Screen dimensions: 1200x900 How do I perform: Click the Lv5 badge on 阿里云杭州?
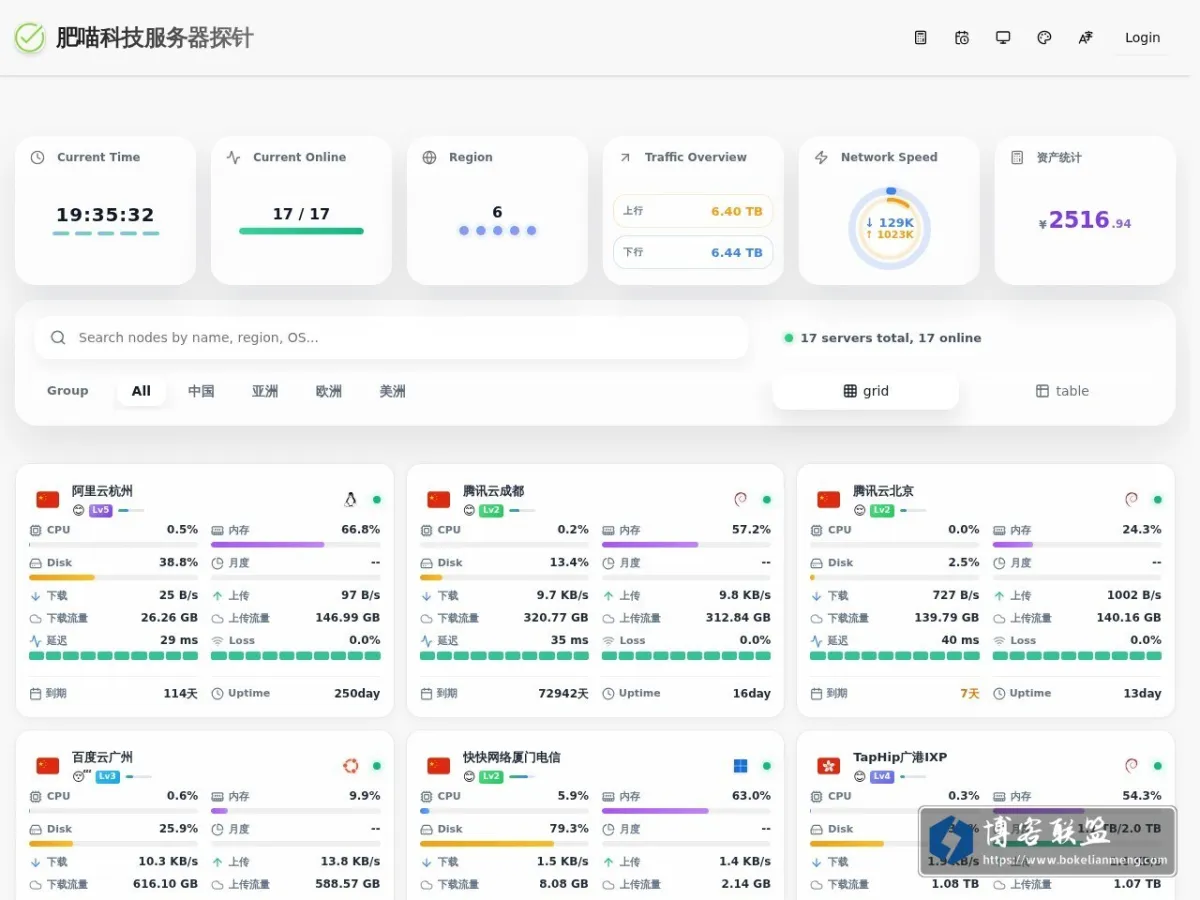100,510
